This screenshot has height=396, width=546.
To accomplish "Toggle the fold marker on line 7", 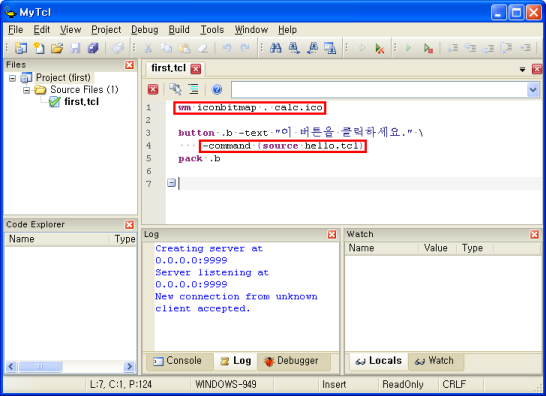I will 171,183.
